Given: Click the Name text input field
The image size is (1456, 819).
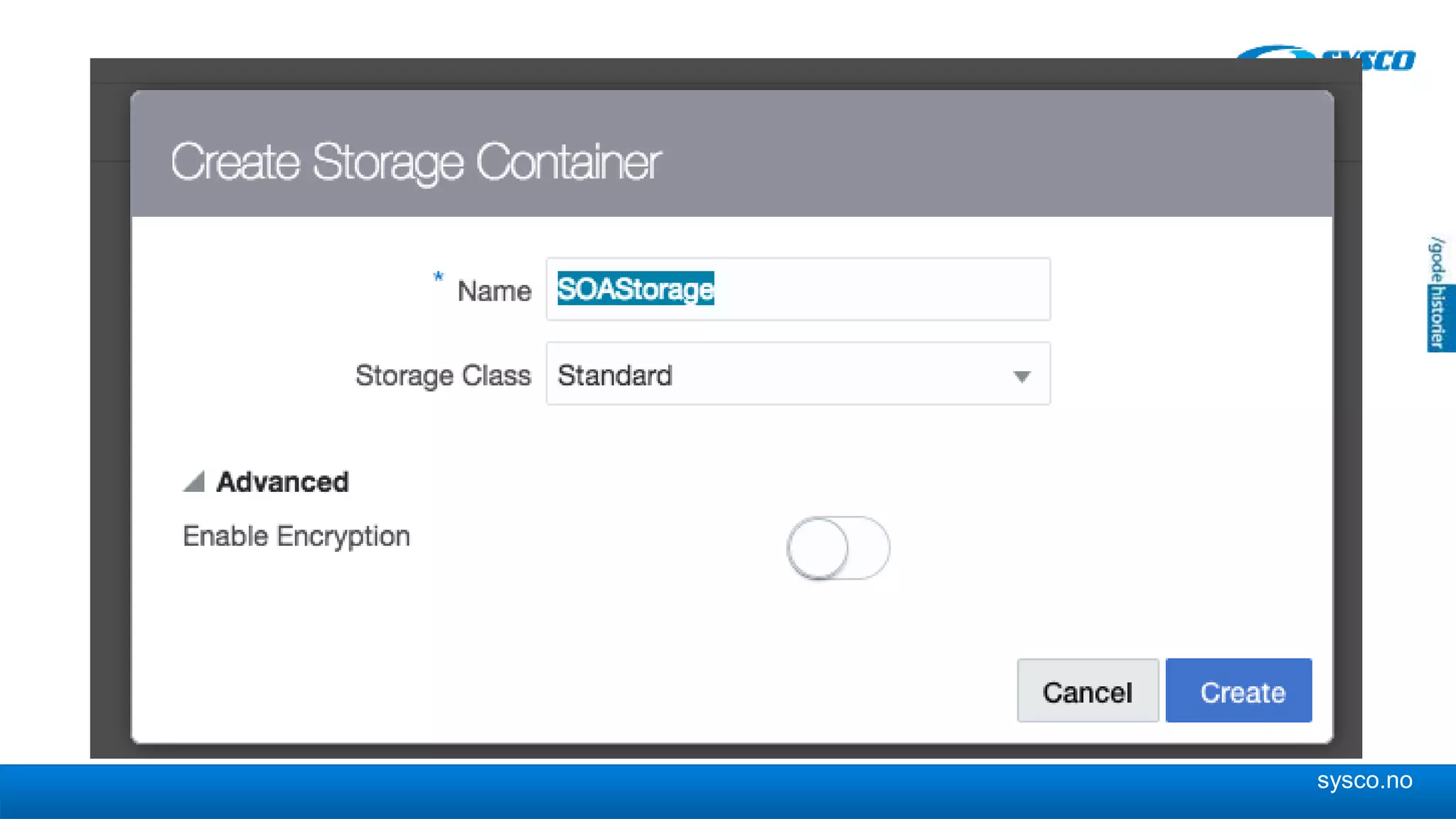Looking at the screenshot, I should pyautogui.click(x=882, y=289).
